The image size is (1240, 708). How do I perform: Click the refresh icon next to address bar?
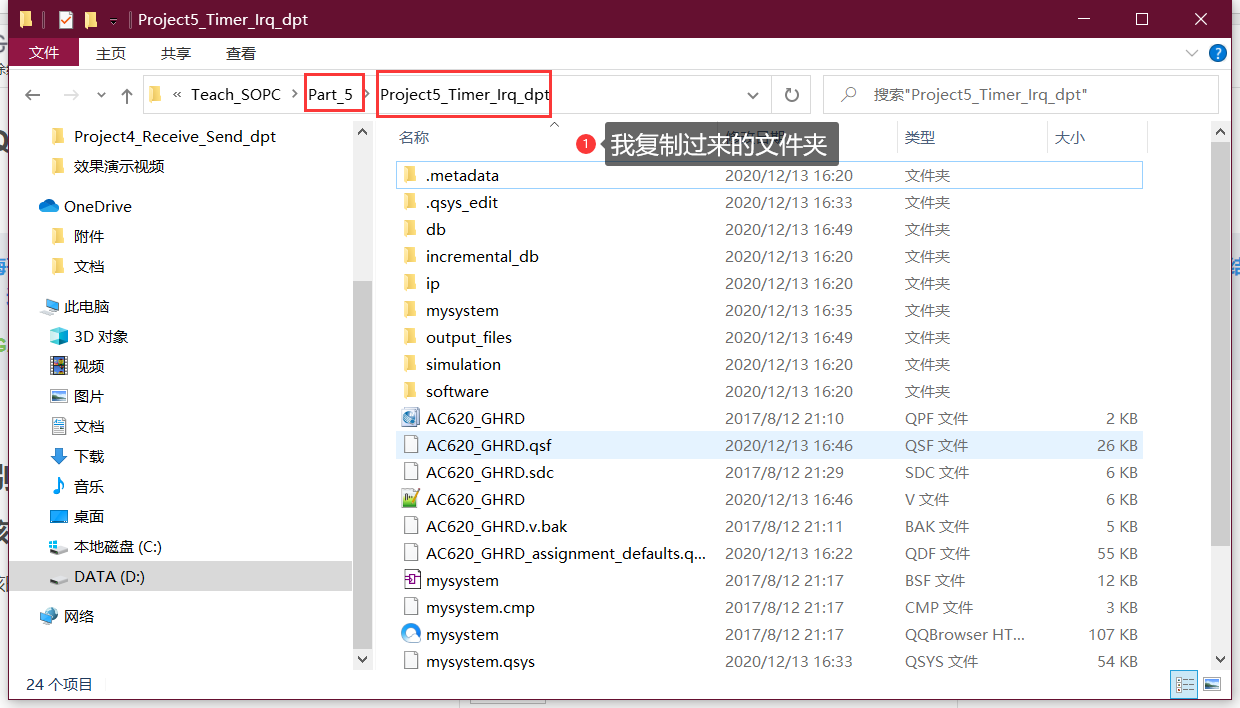(790, 94)
